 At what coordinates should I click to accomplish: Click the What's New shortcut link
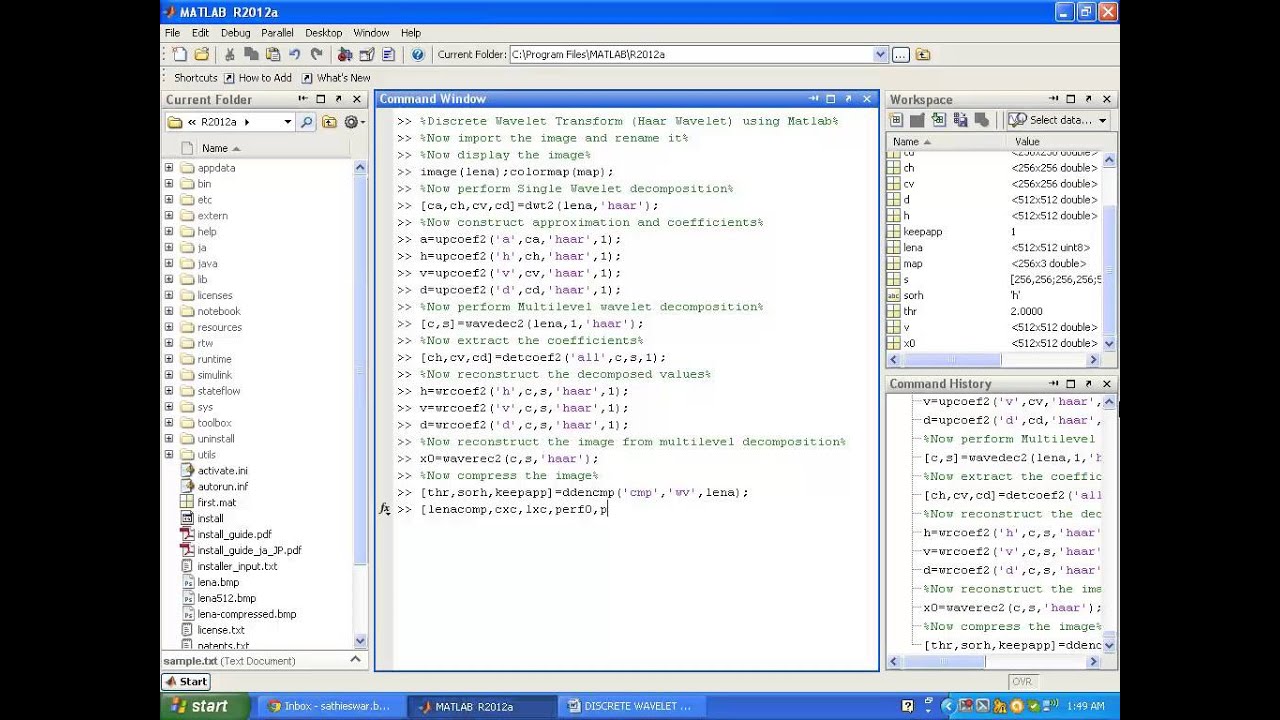tap(336, 78)
